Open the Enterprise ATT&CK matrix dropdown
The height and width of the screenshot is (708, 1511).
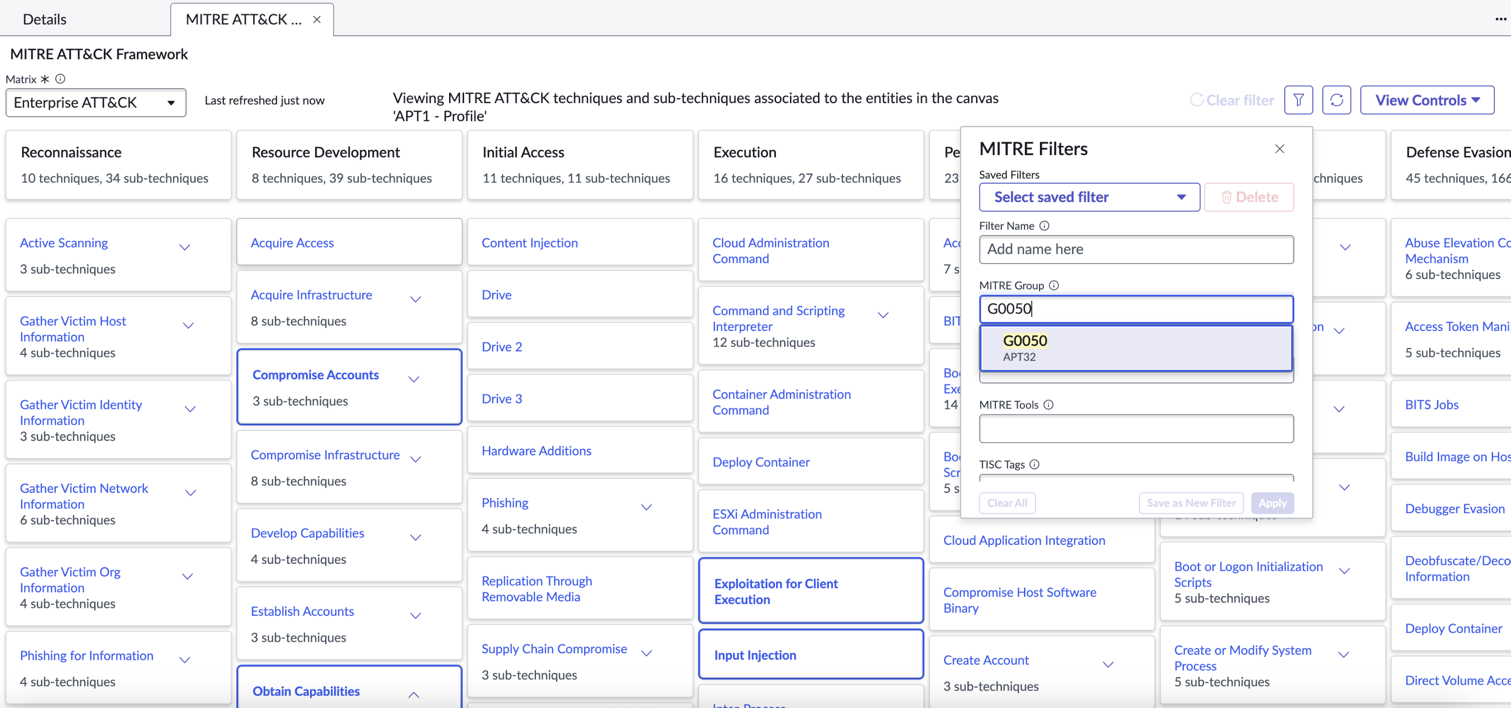click(x=96, y=102)
